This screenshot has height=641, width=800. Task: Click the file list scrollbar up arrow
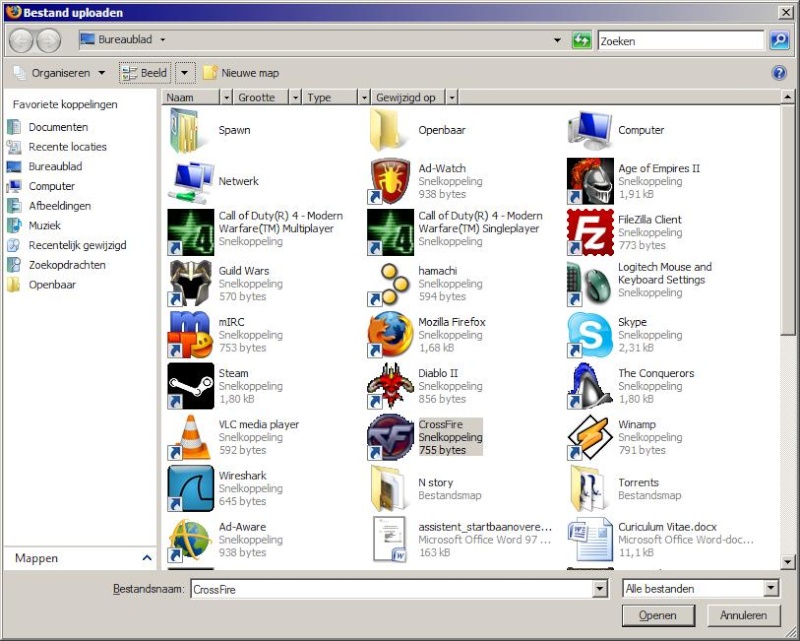tap(787, 96)
